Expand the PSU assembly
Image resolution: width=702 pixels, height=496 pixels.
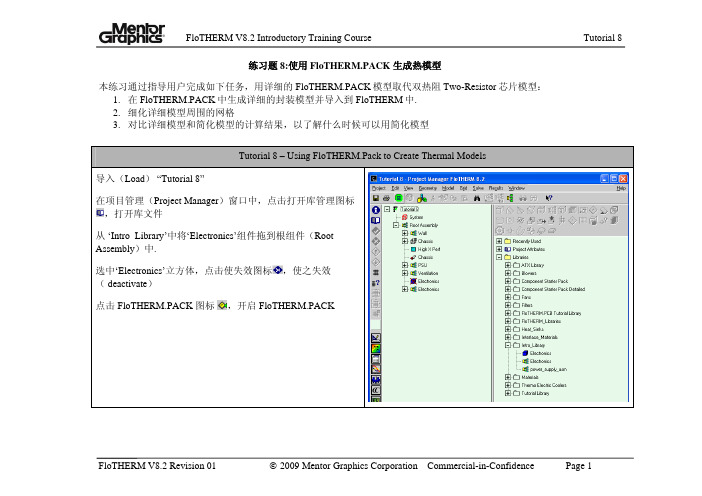(405, 265)
